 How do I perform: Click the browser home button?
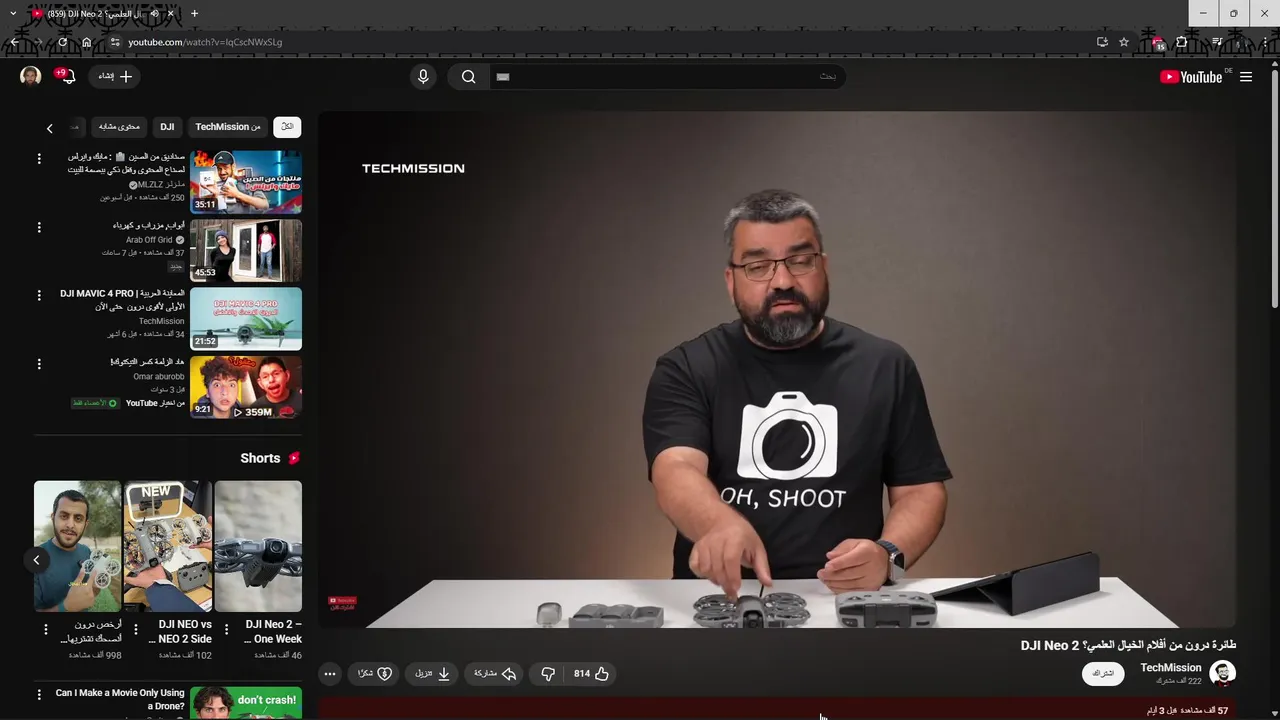tap(87, 42)
